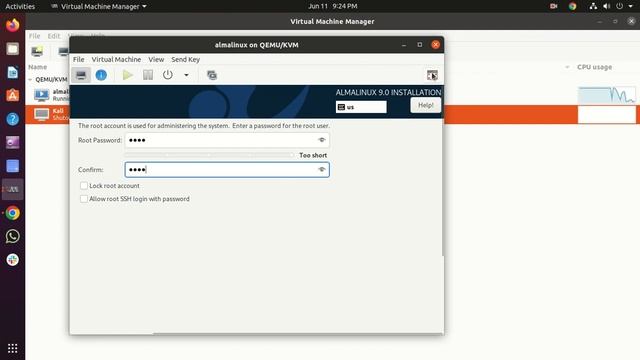This screenshot has width=640, height=360.
Task: Open the Virtual Machine menu
Action: point(116,60)
